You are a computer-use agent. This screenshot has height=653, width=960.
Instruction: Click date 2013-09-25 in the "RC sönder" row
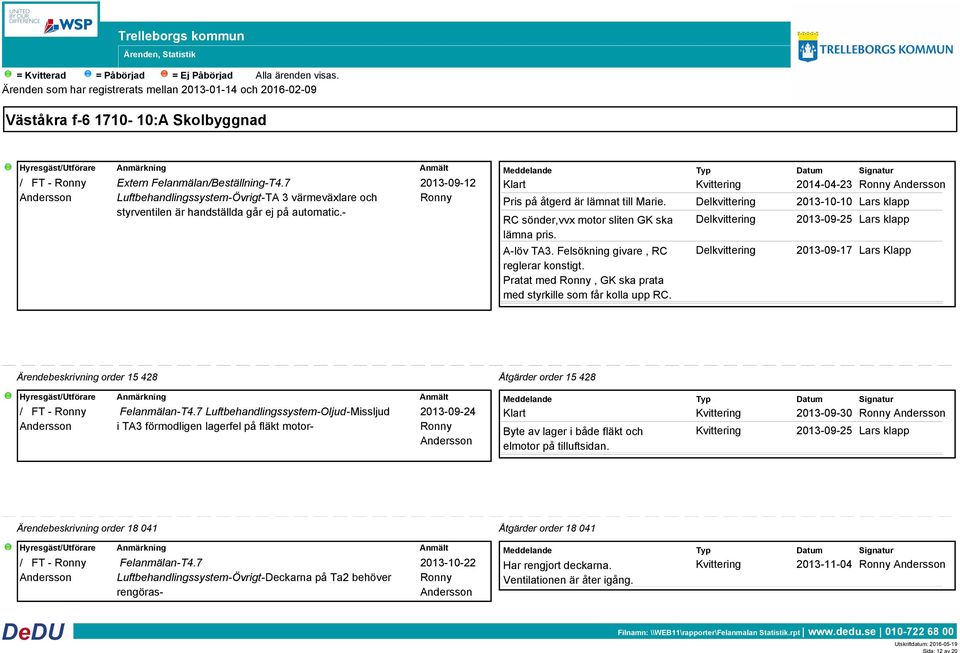click(824, 220)
